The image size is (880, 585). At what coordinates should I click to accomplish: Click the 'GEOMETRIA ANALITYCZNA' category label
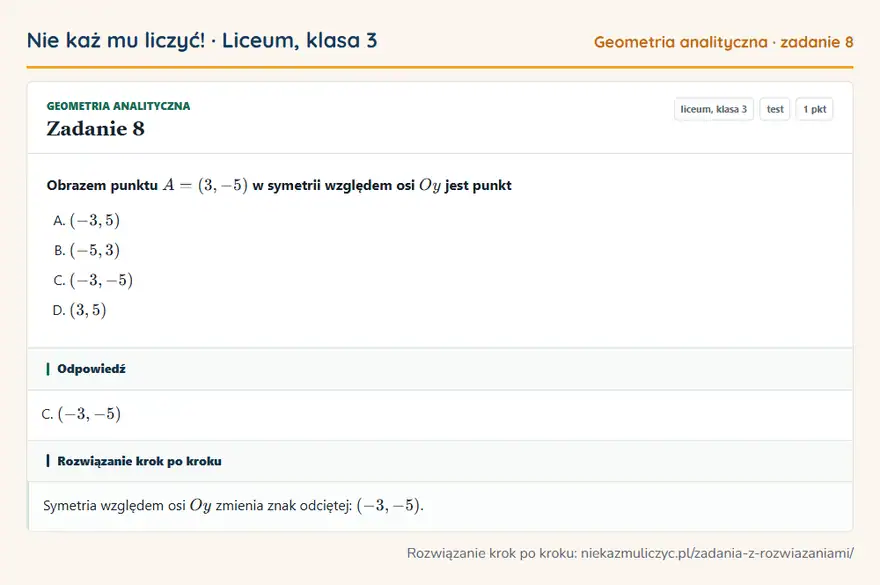[118, 106]
